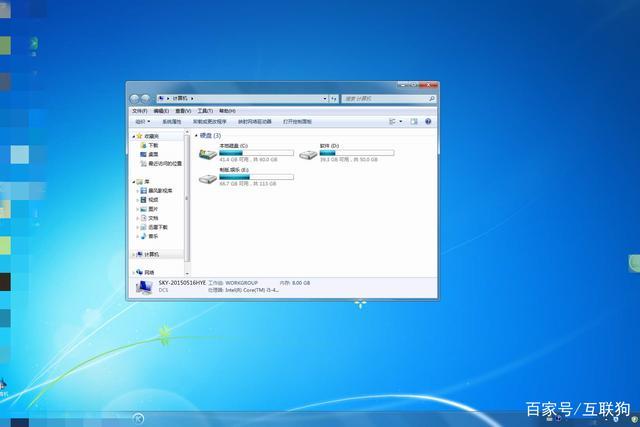
Task: Click Open Control Panel toolbar button
Action: 303,121
